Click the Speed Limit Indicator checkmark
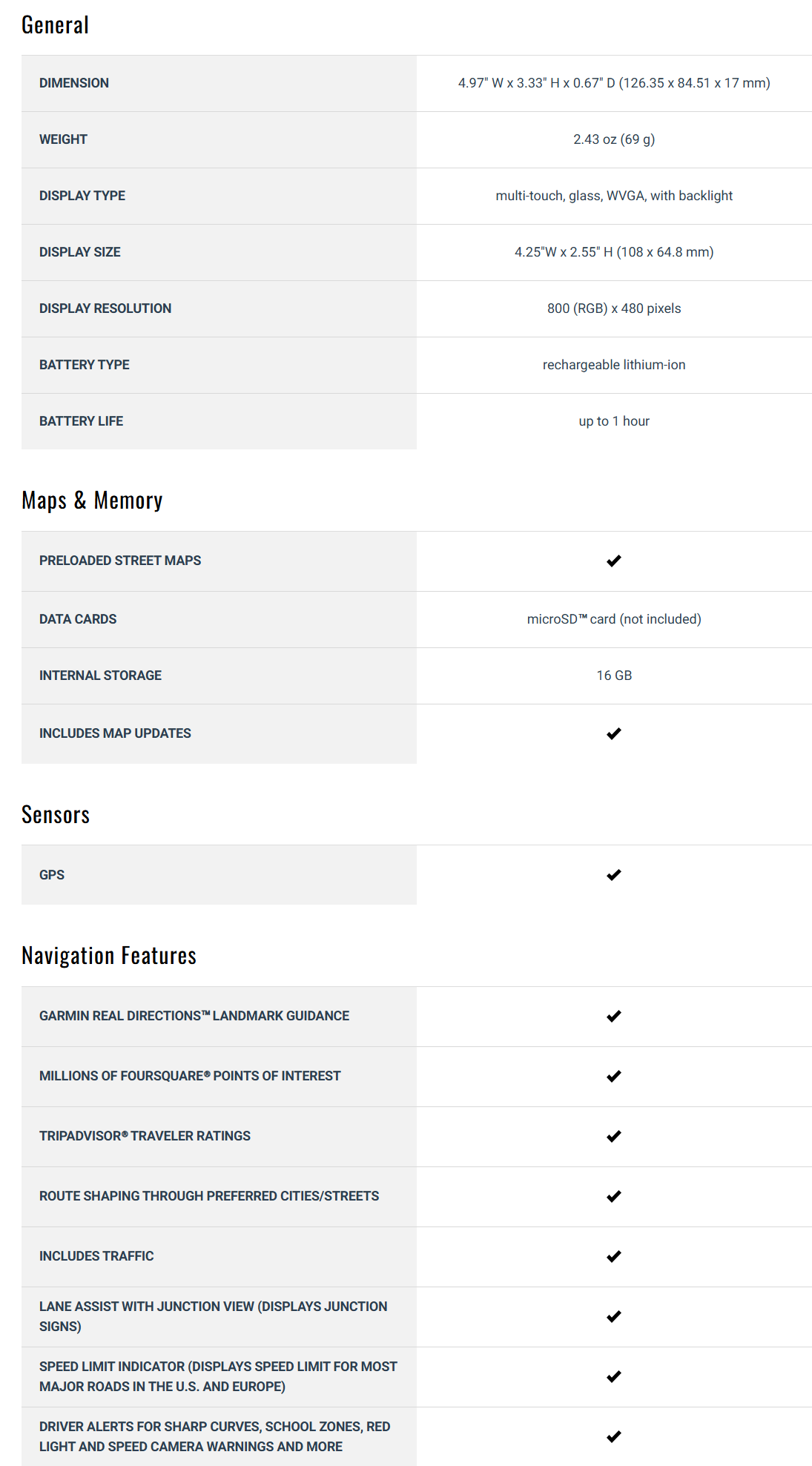 pyautogui.click(x=613, y=1377)
